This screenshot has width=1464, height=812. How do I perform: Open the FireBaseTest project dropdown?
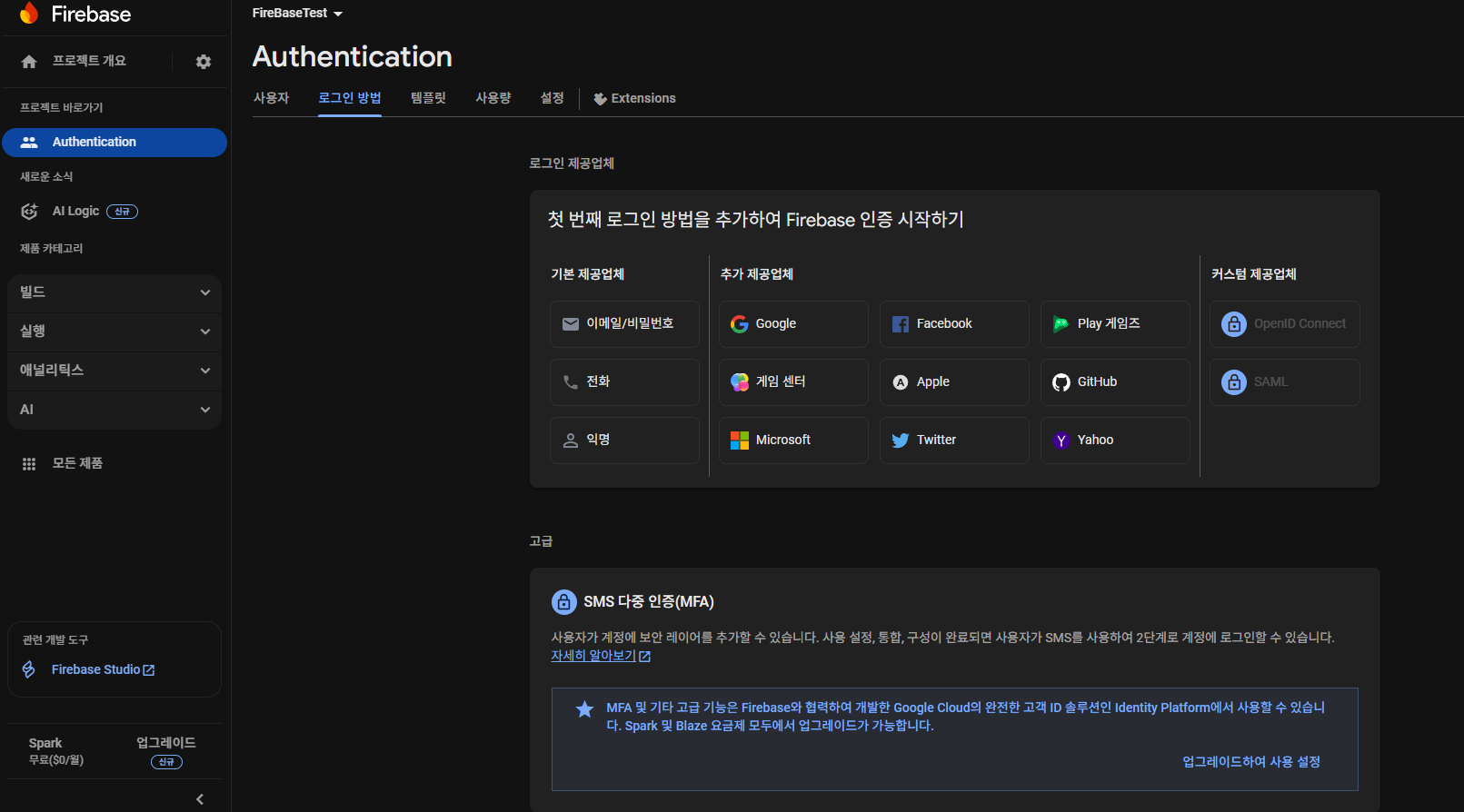click(x=297, y=14)
